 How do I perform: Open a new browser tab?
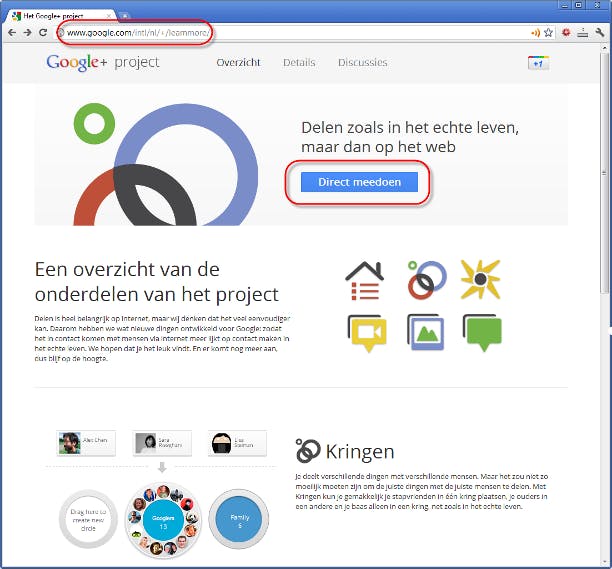125,16
